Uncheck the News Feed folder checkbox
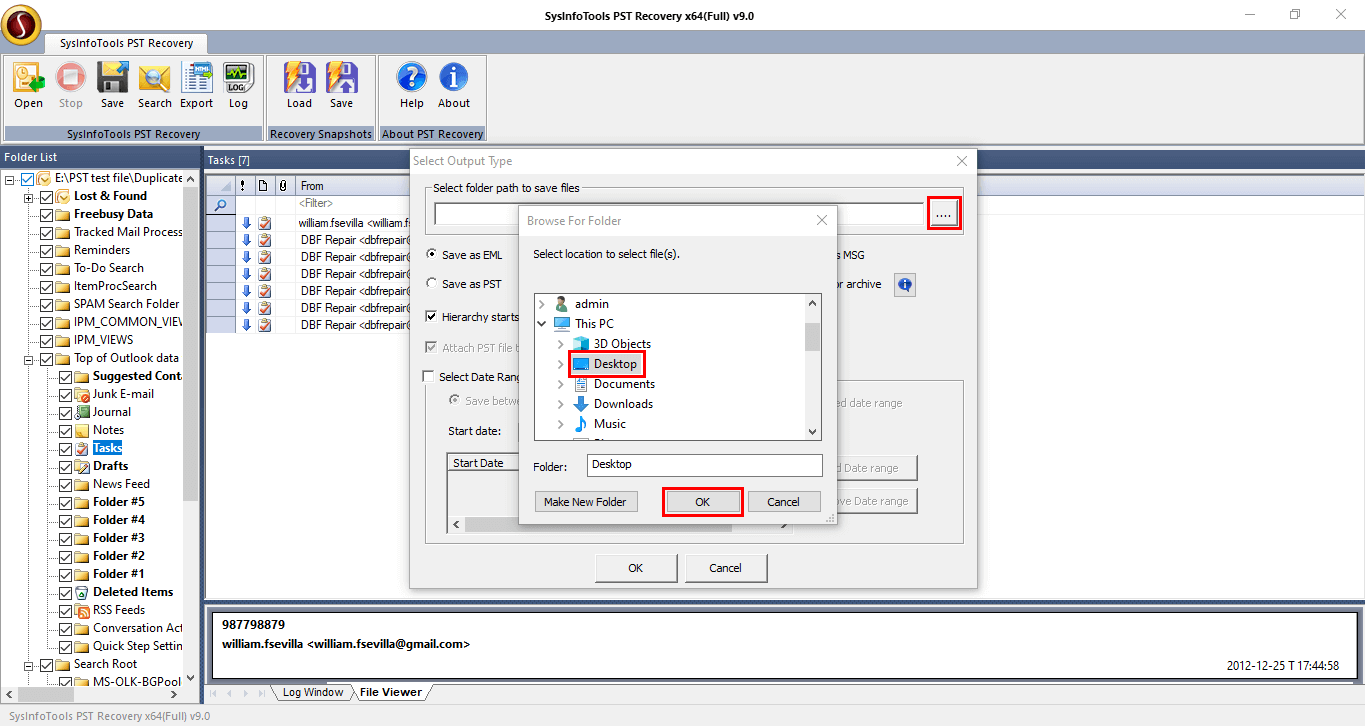Viewport: 1365px width, 726px height. pyautogui.click(x=65, y=484)
